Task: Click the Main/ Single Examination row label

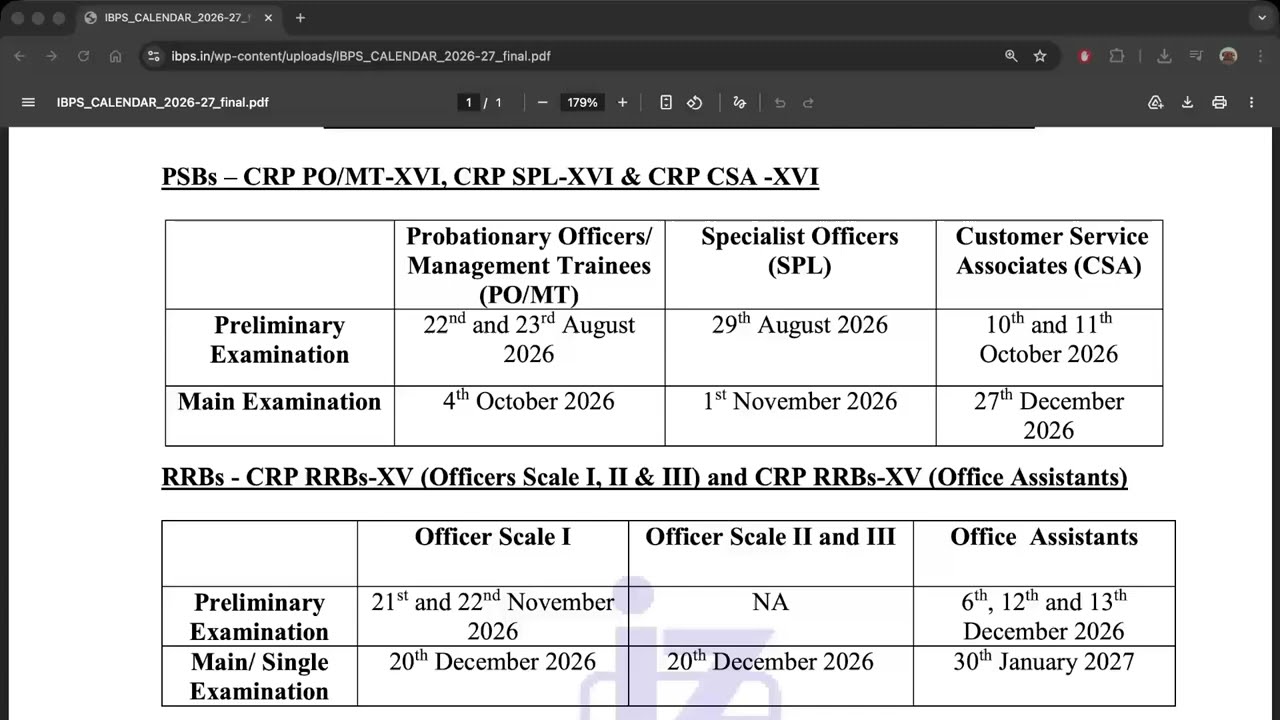Action: [259, 677]
